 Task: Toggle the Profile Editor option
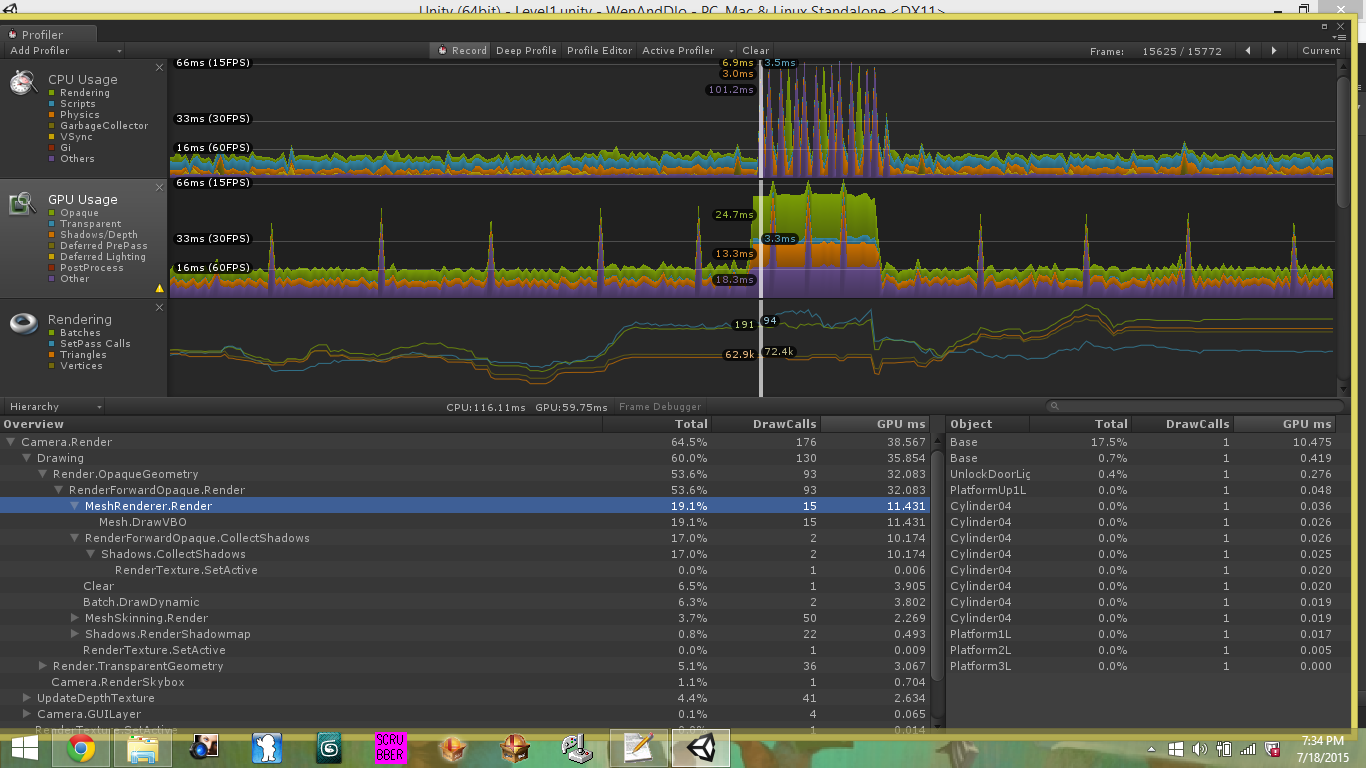[x=600, y=50]
